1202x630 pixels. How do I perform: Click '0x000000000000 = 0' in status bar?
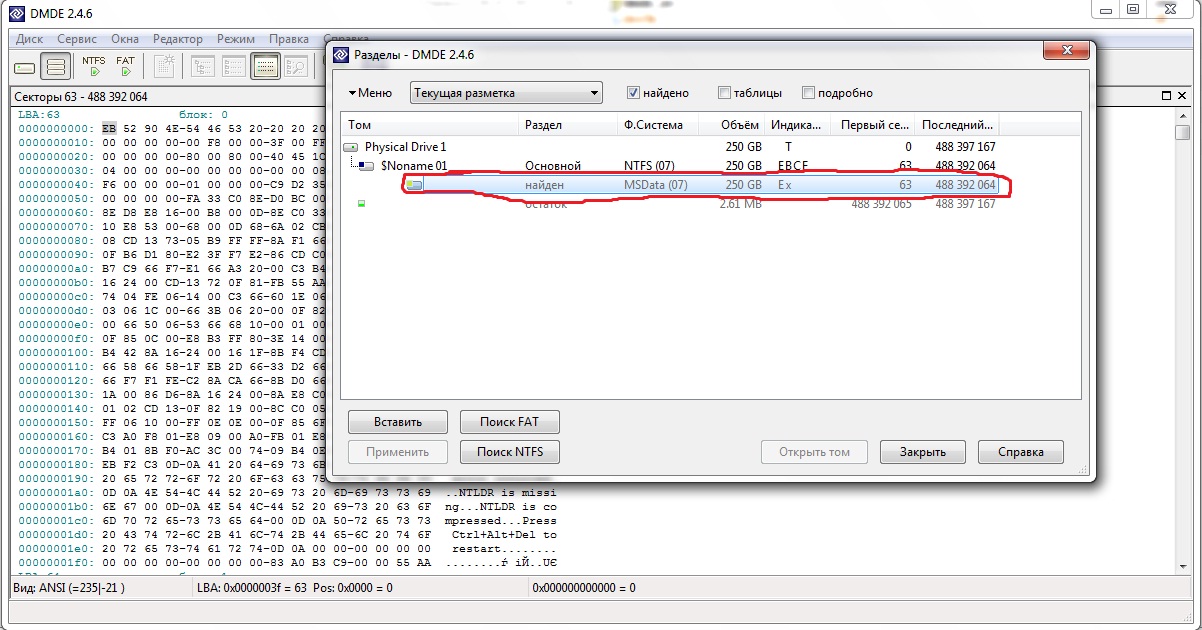point(584,587)
